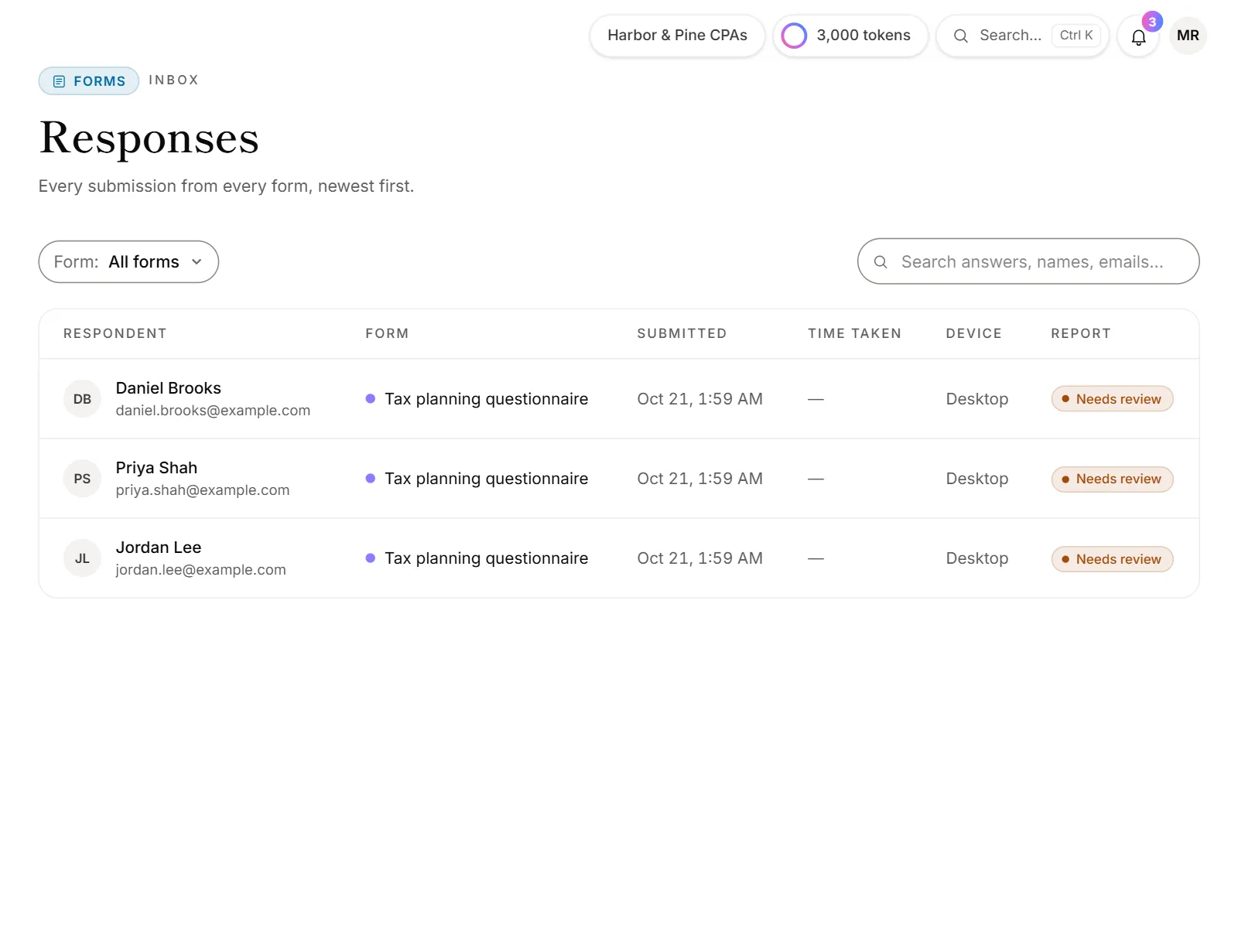Image resolution: width=1238 pixels, height=952 pixels.
Task: Click the Forms badge icon
Action: tap(59, 81)
